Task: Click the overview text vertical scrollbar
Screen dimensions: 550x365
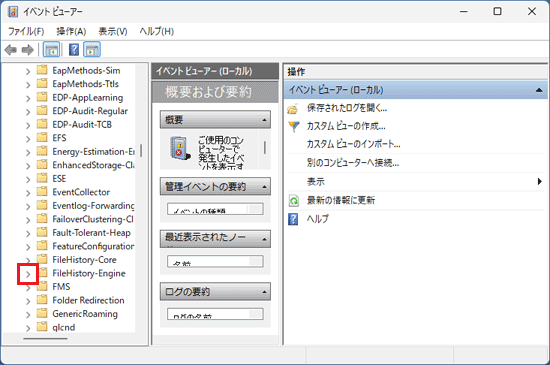Action: point(264,148)
